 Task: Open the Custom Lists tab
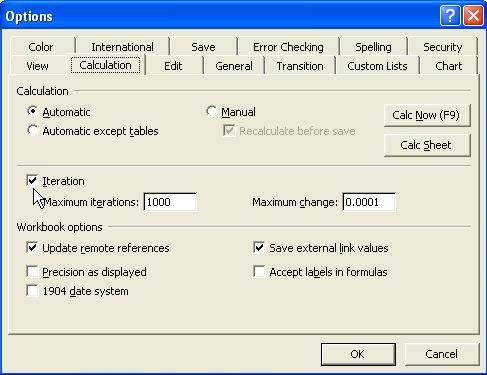(x=377, y=66)
